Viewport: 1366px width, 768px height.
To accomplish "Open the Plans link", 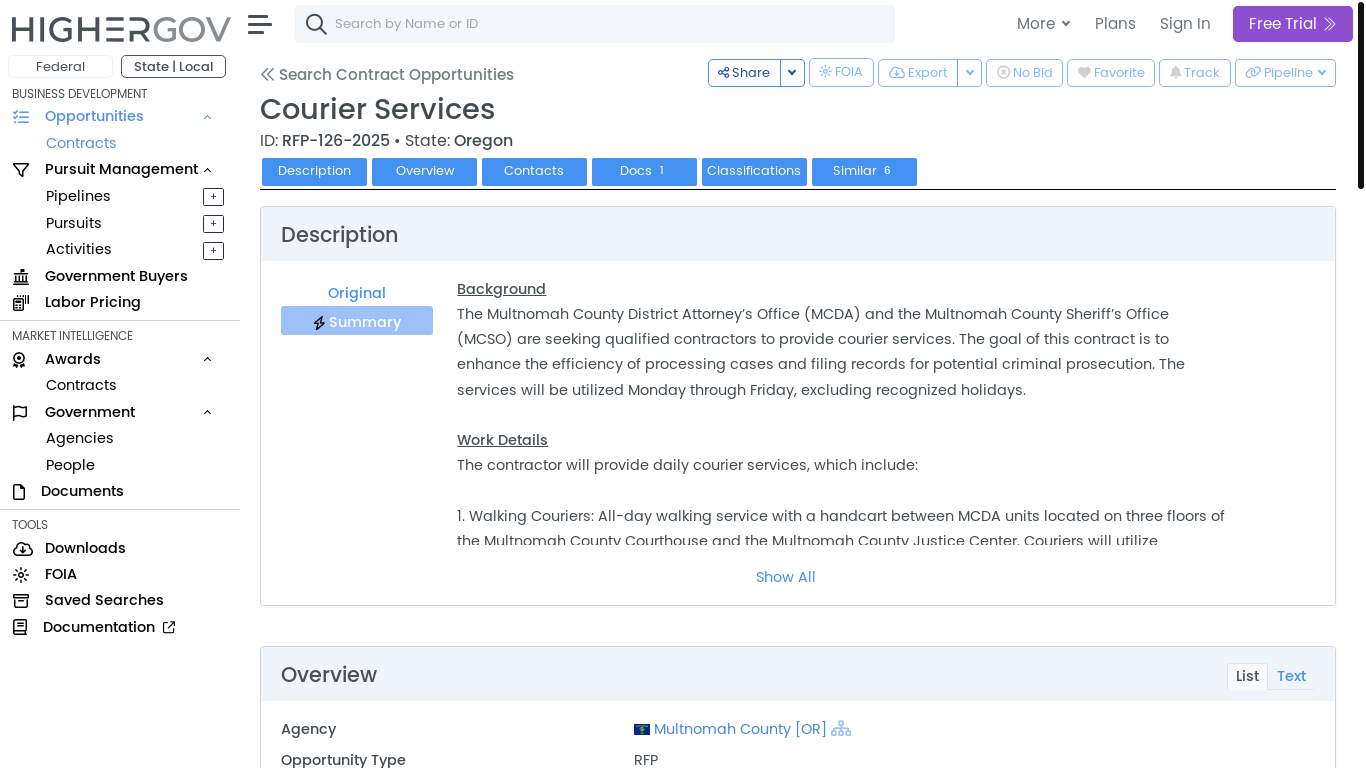I will pyautogui.click(x=1115, y=24).
